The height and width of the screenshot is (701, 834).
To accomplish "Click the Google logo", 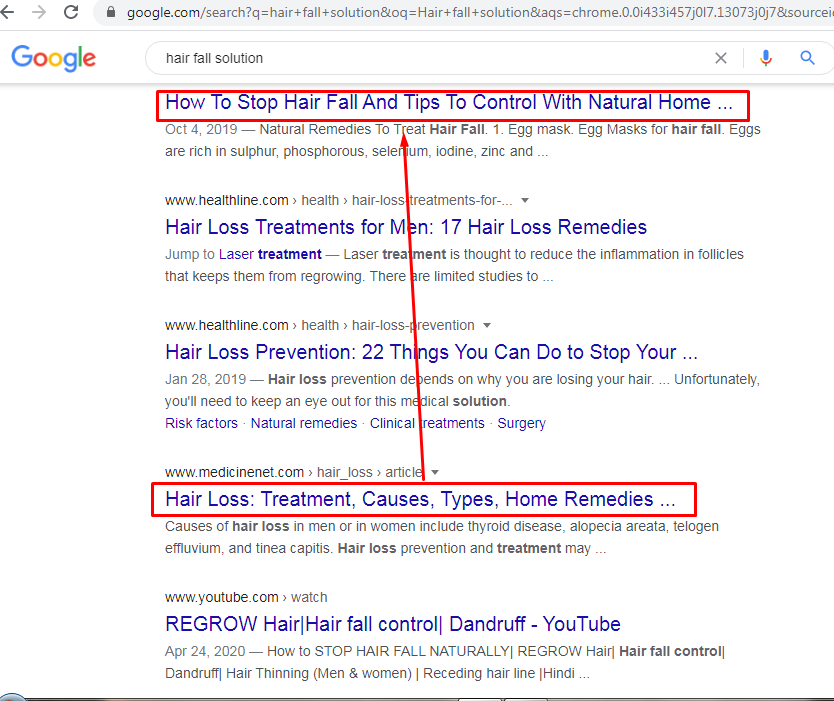I will click(53, 58).
